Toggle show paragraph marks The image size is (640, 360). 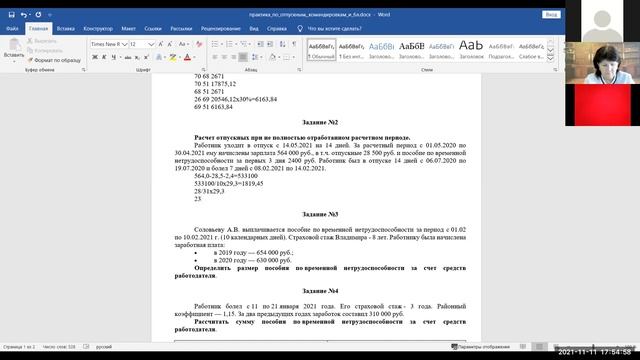tap(294, 44)
